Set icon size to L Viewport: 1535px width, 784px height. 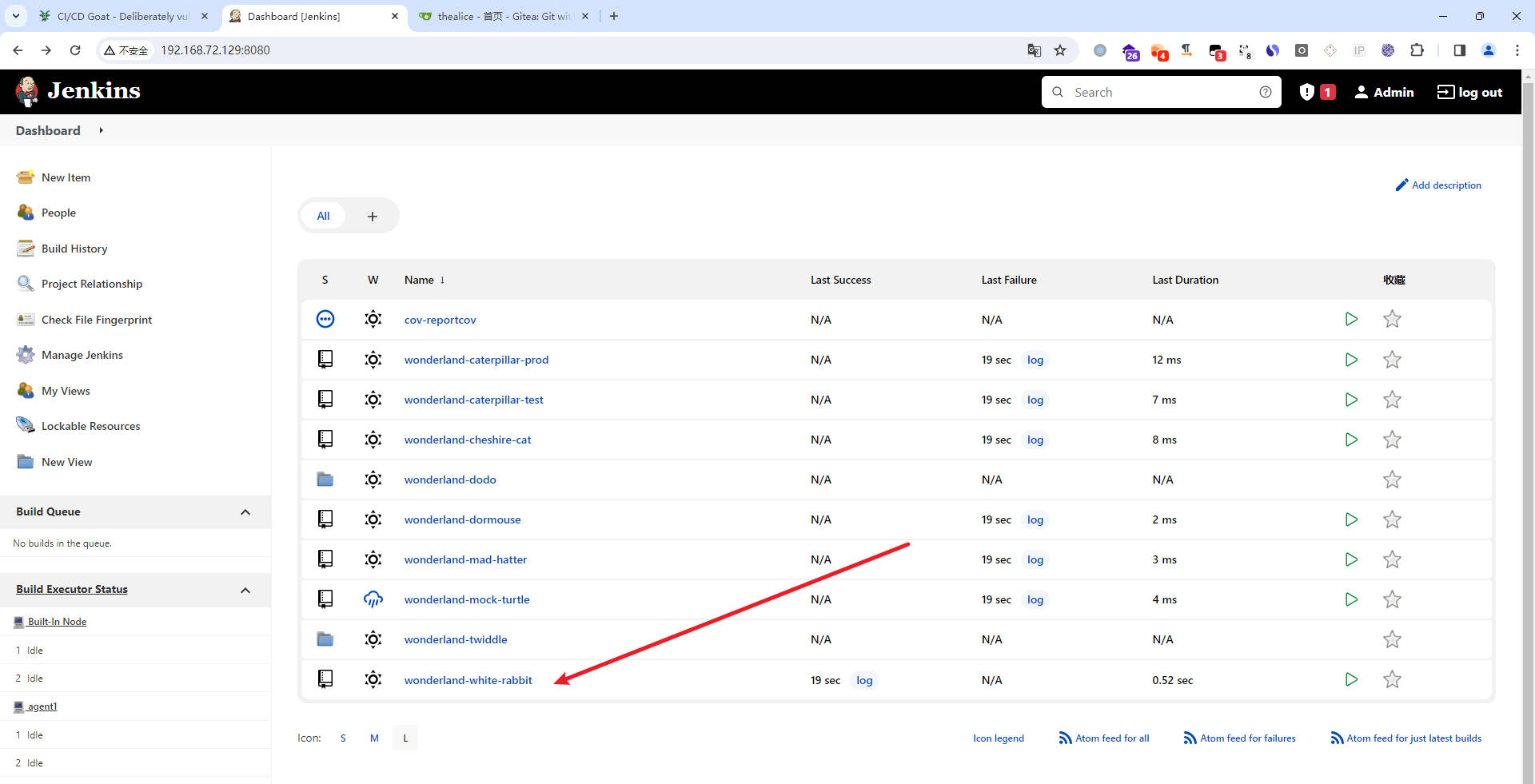coord(405,738)
